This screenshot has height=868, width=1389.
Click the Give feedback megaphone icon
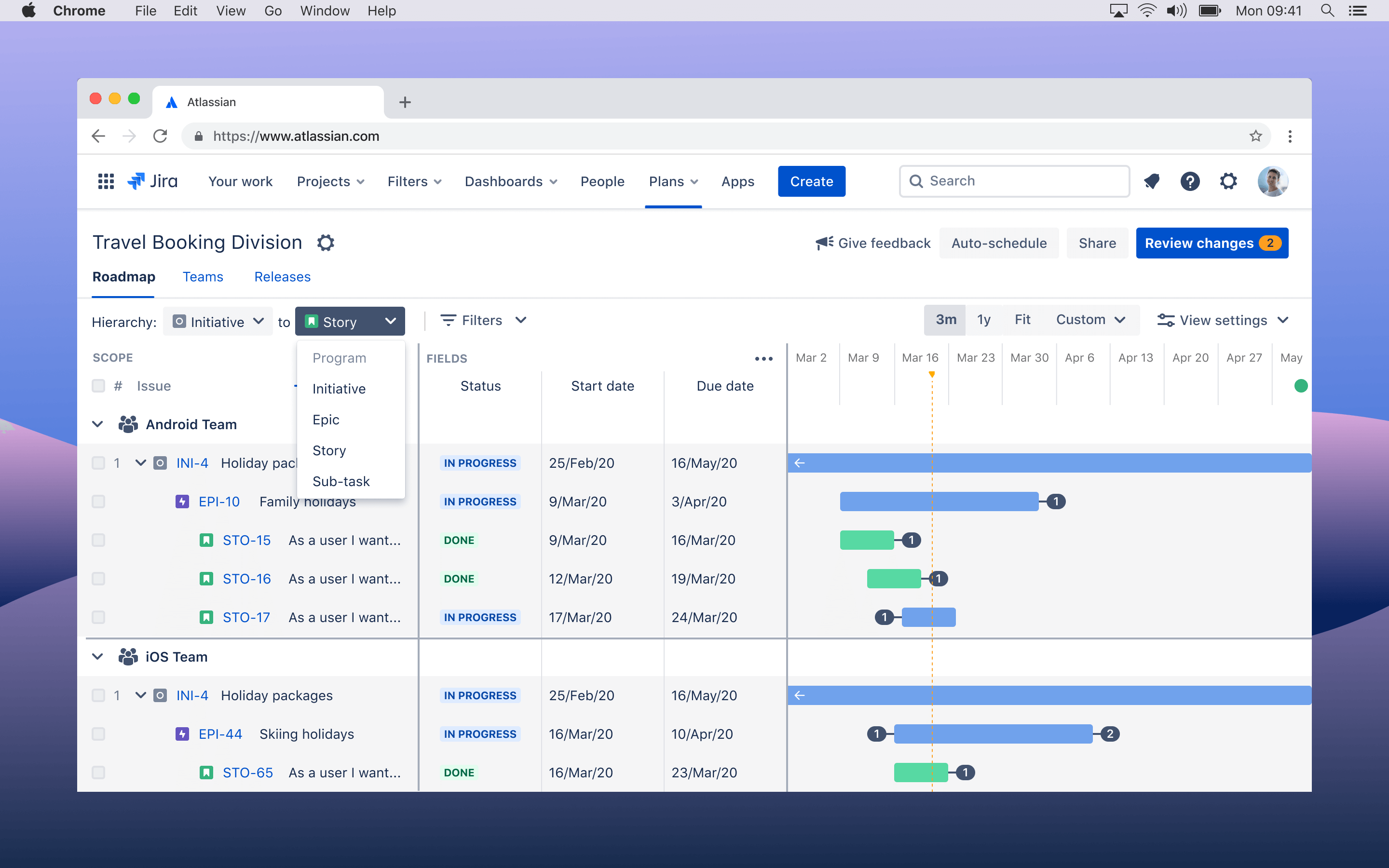(823, 242)
